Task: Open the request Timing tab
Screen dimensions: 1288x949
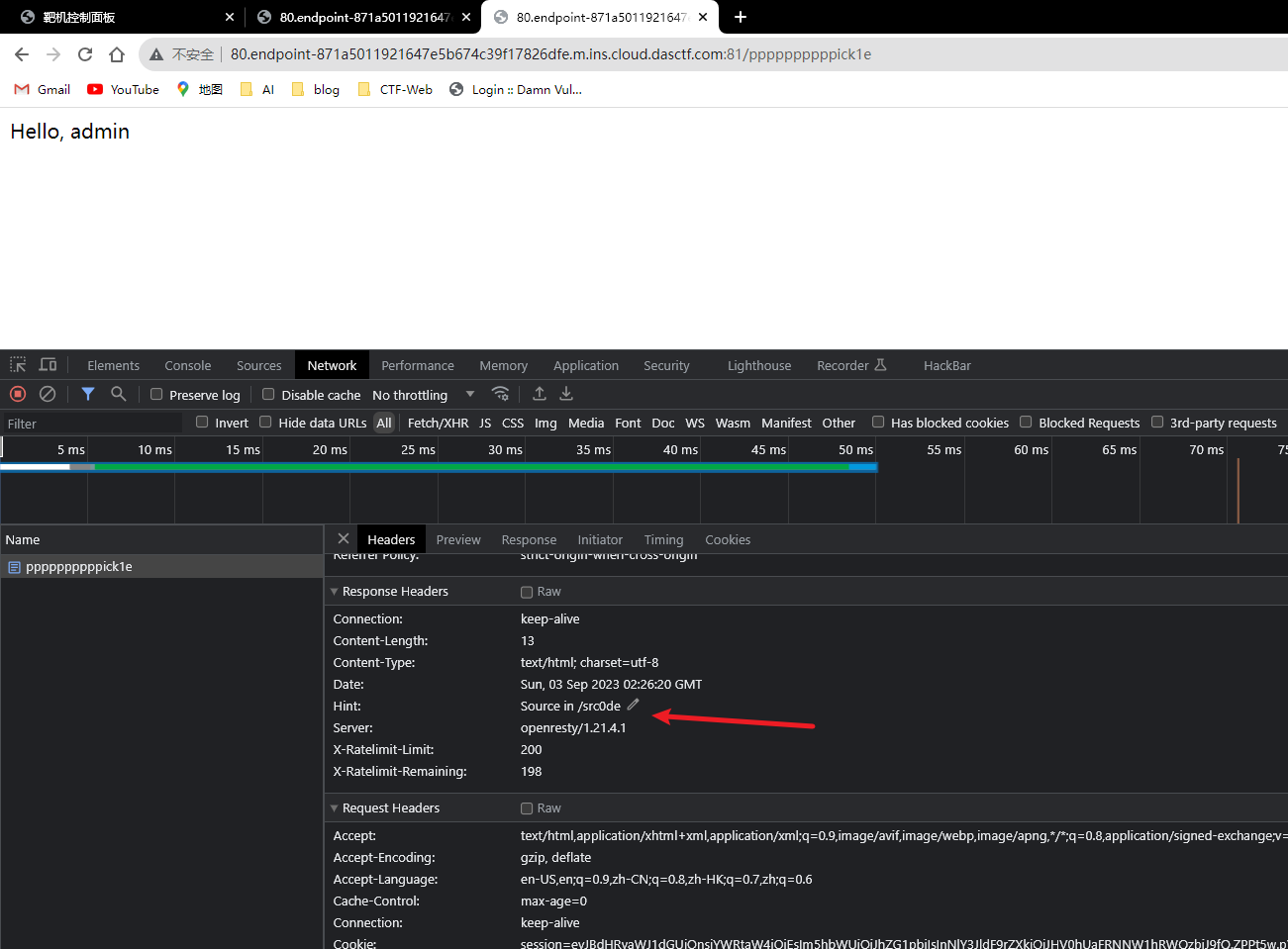Action: (x=663, y=539)
